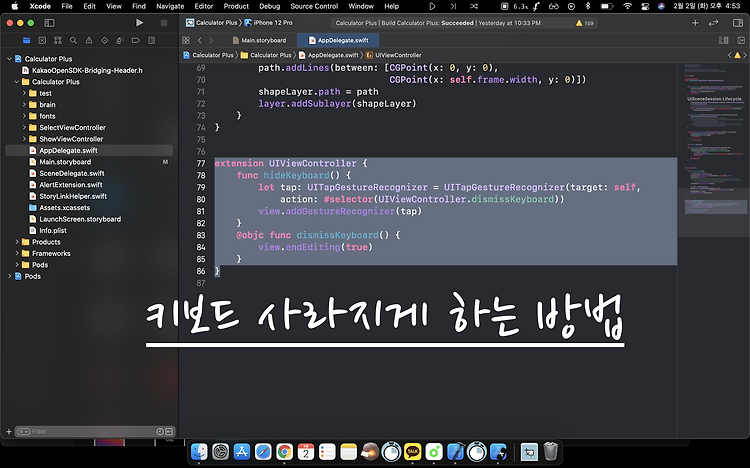Open the Product menu
750x468 pixels.
[x=236, y=6]
